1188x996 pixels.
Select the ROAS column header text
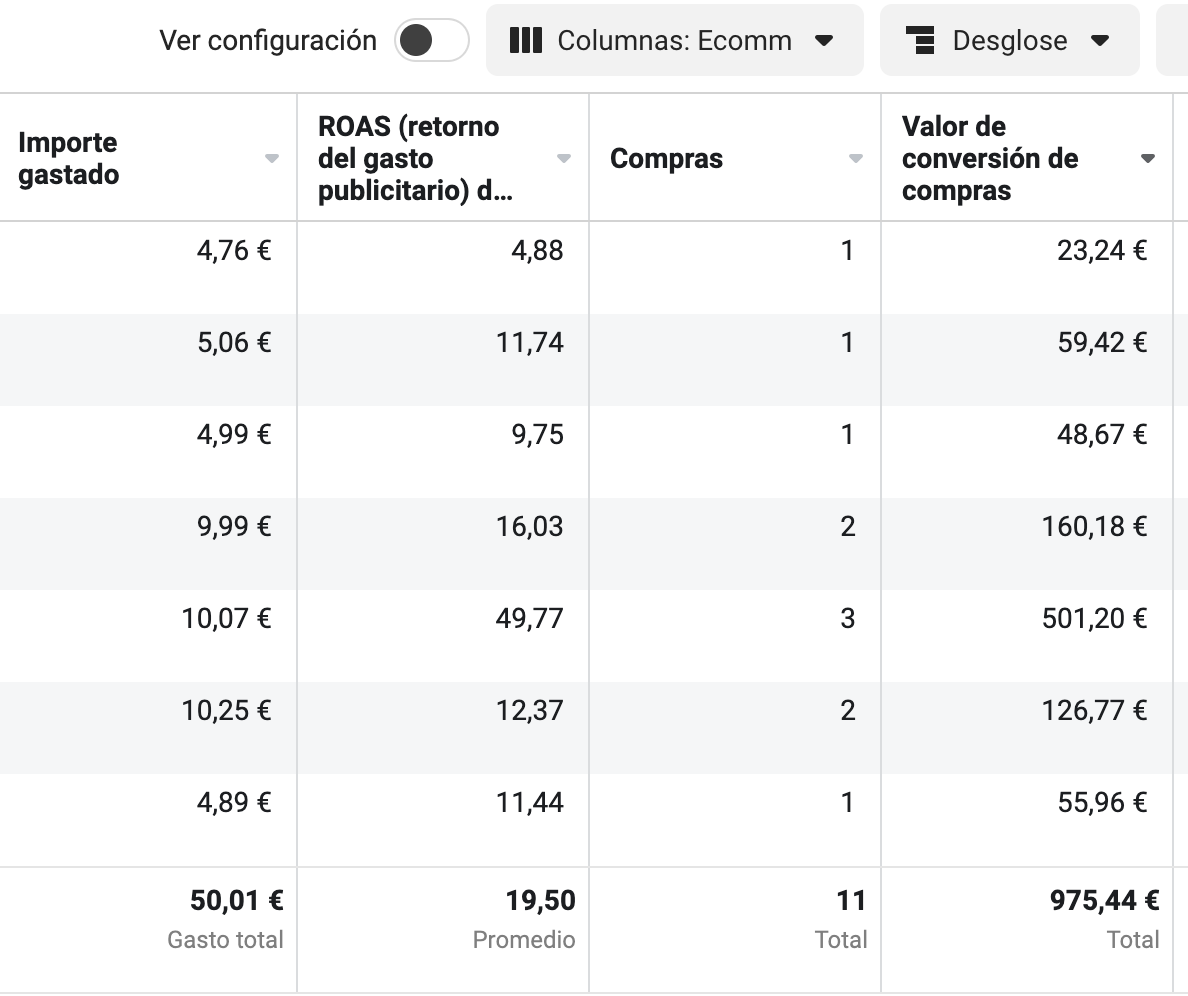tap(416, 158)
